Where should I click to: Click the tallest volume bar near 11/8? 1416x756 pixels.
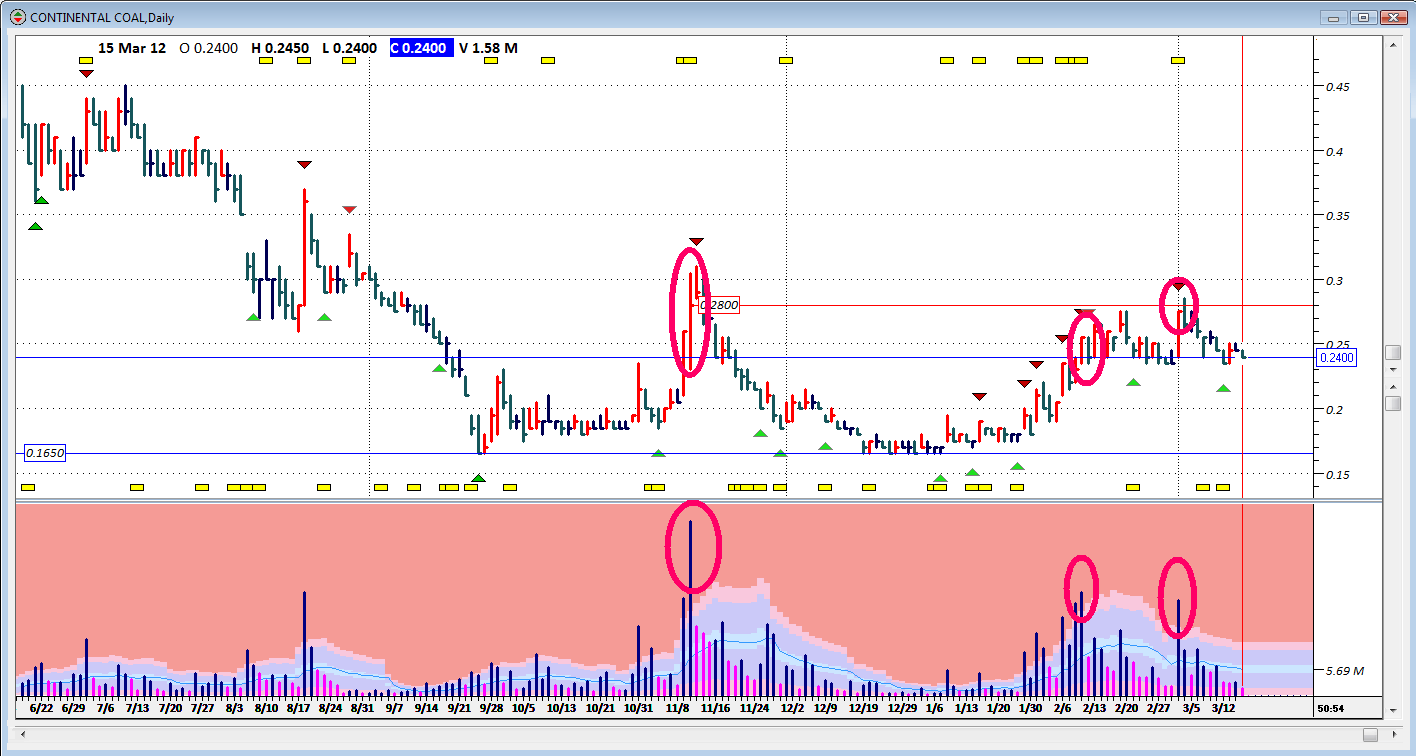tap(691, 608)
